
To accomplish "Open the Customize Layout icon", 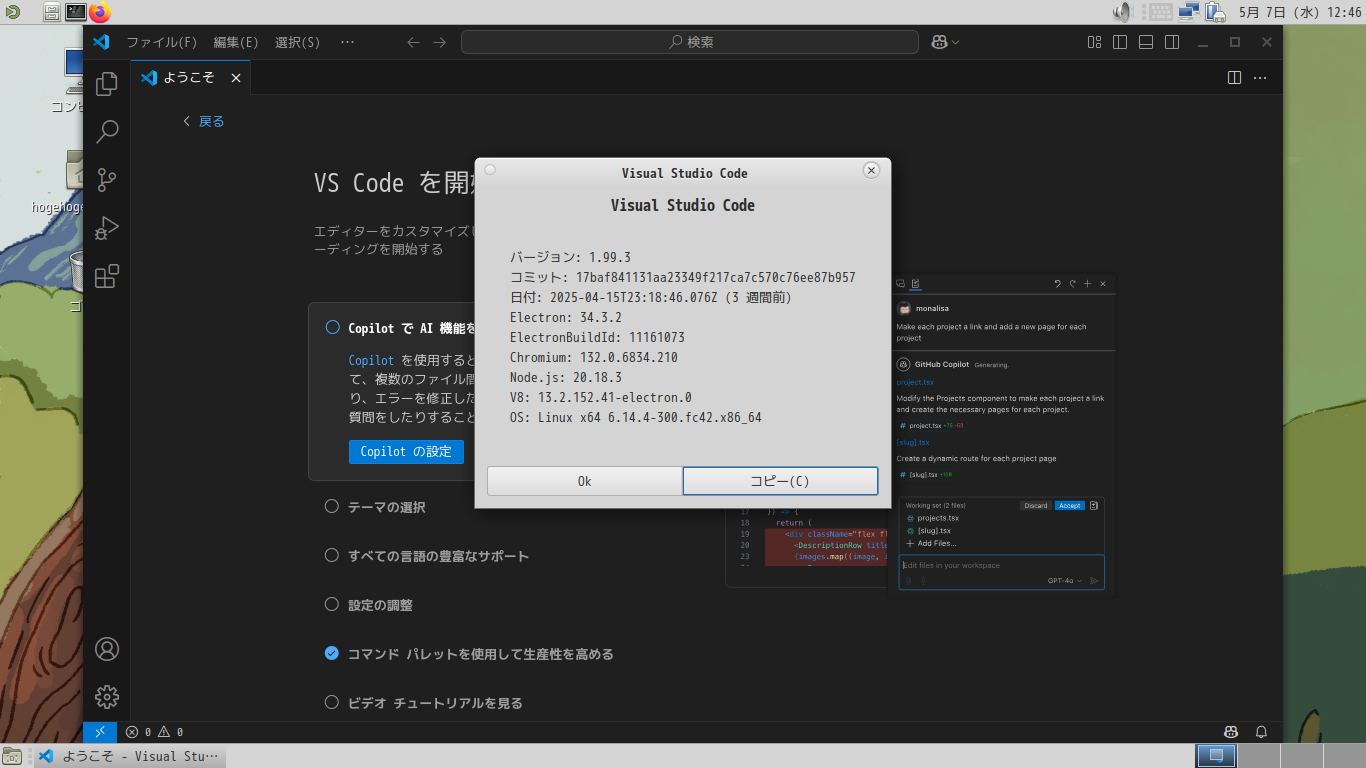I will (x=1095, y=42).
